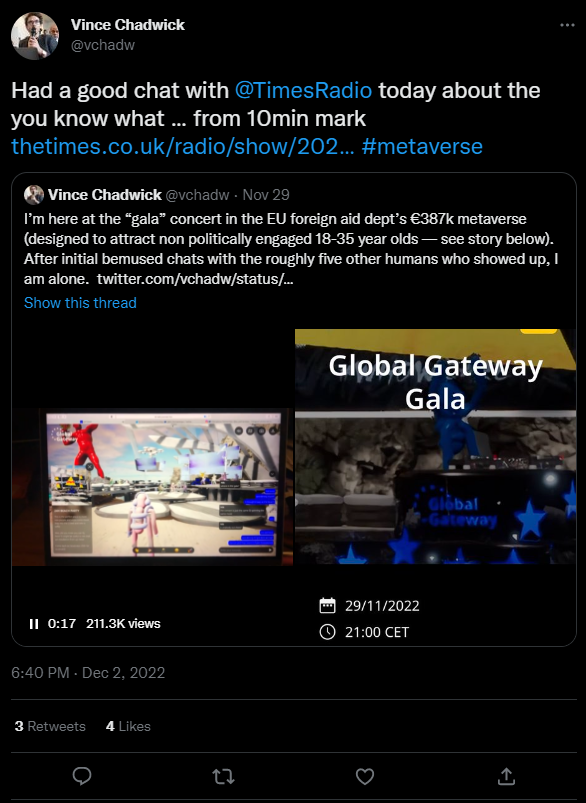Open the @TimesRadio mention

point(303,91)
